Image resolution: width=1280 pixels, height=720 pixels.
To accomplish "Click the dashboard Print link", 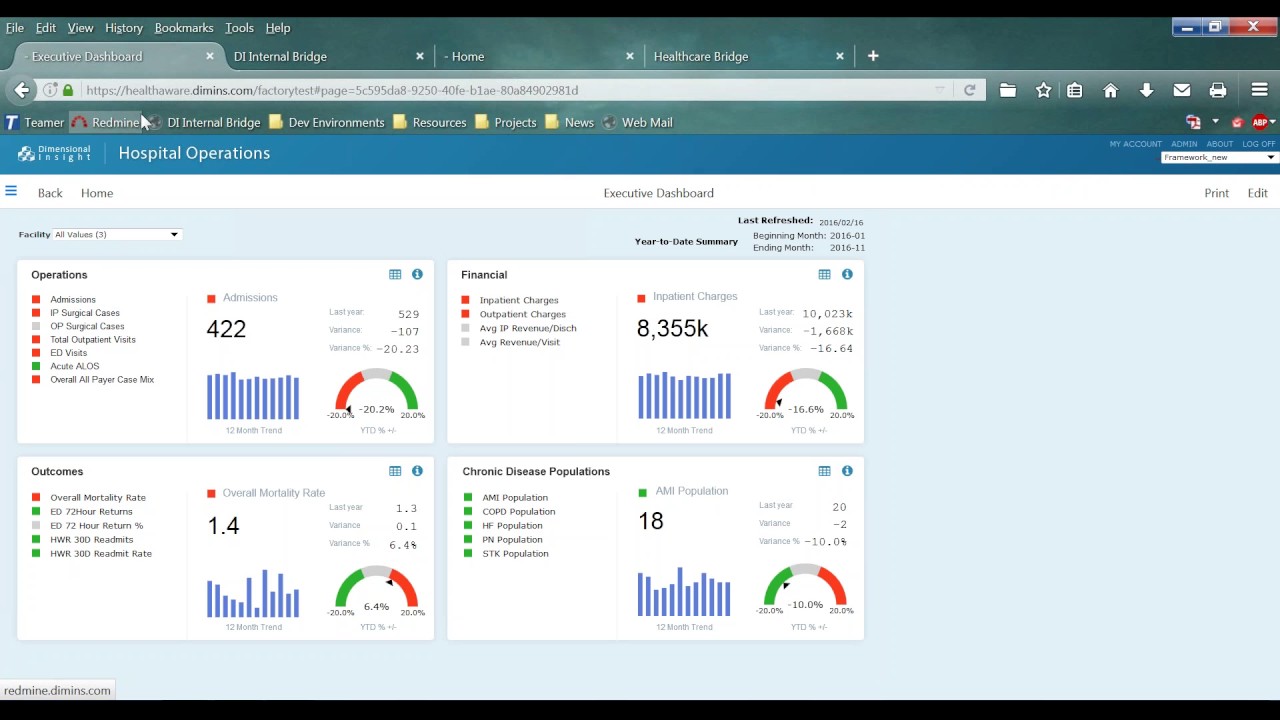I will point(1216,193).
